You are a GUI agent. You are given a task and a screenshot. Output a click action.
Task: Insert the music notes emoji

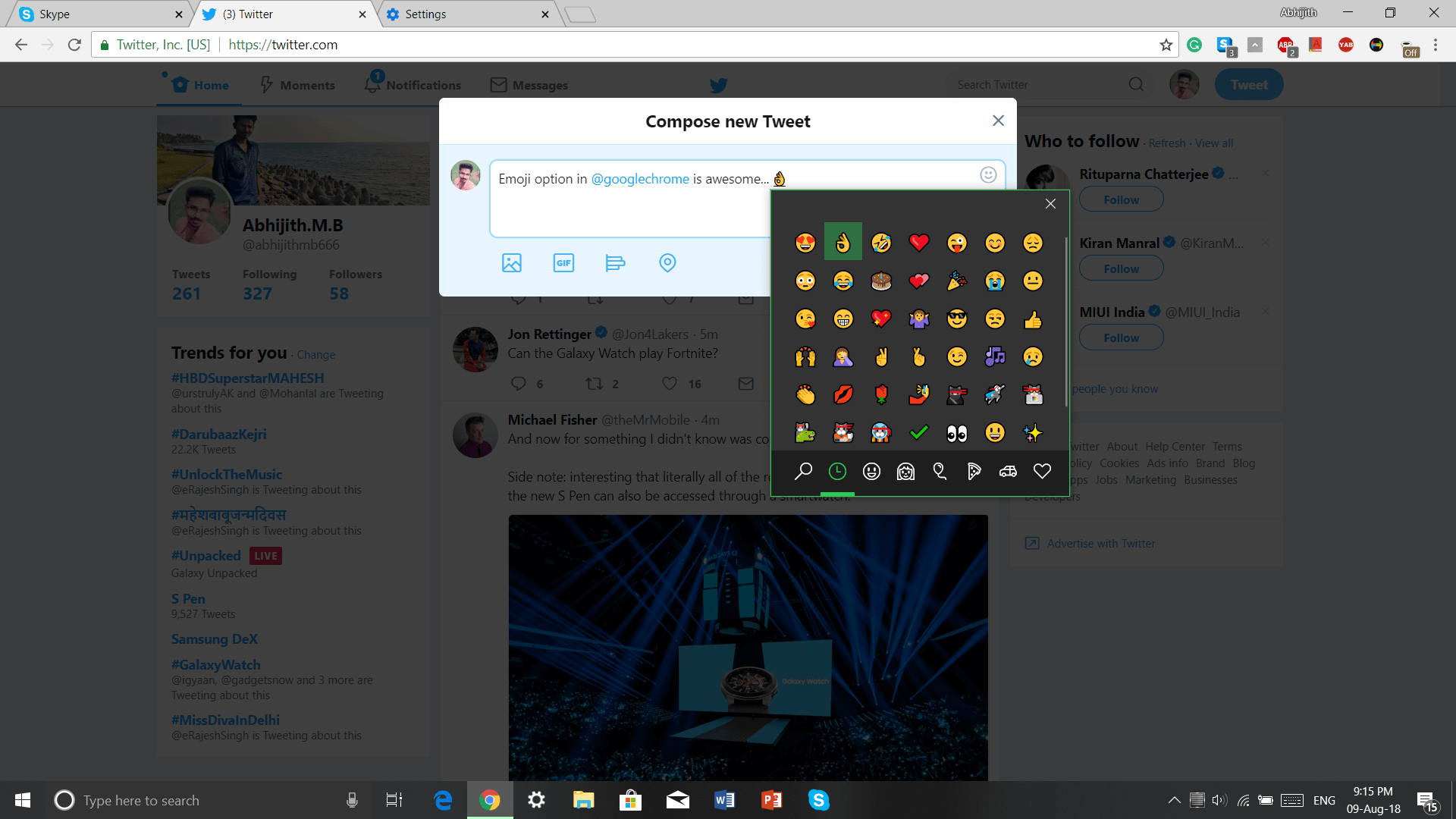tap(995, 356)
